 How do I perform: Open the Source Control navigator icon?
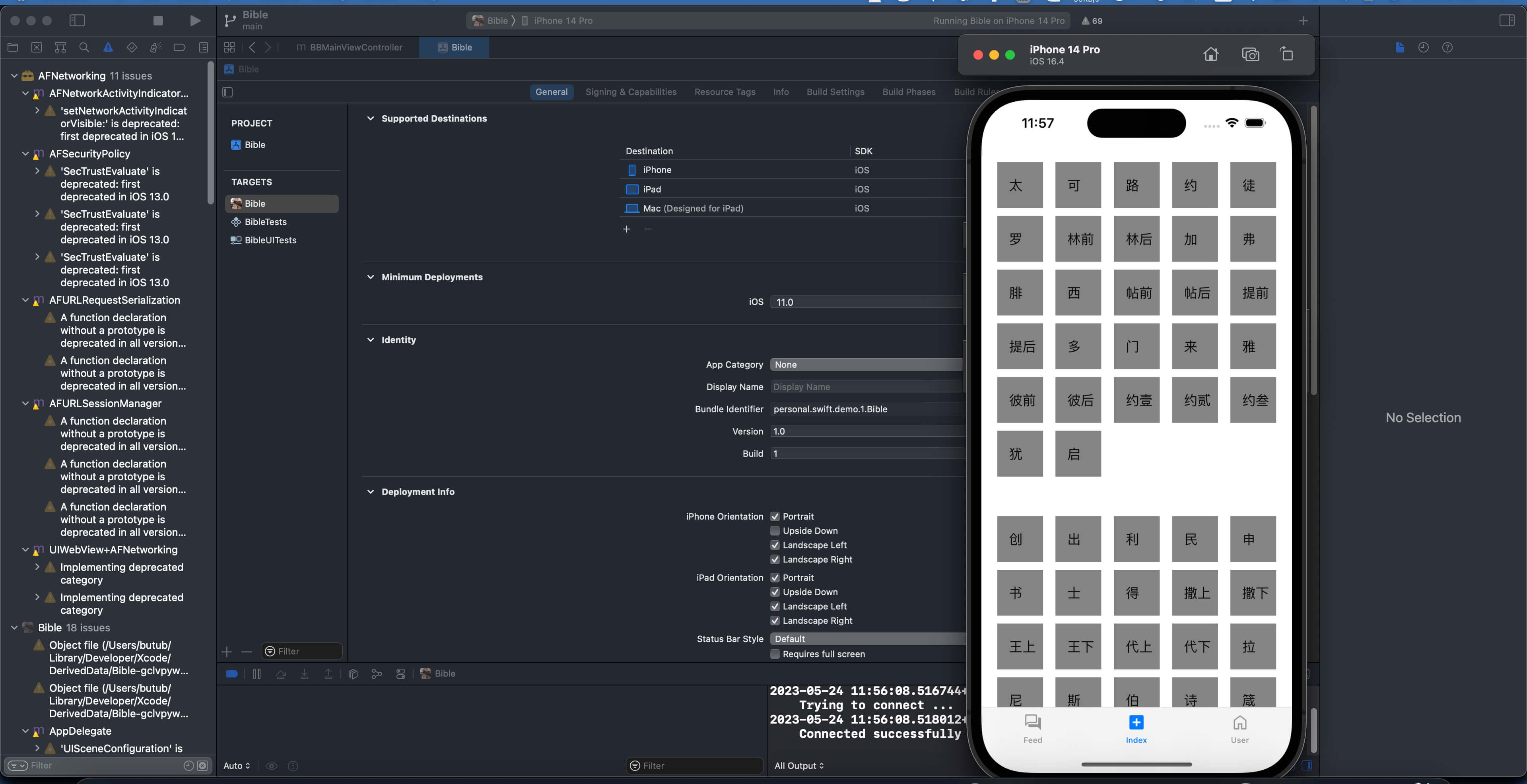click(x=36, y=47)
